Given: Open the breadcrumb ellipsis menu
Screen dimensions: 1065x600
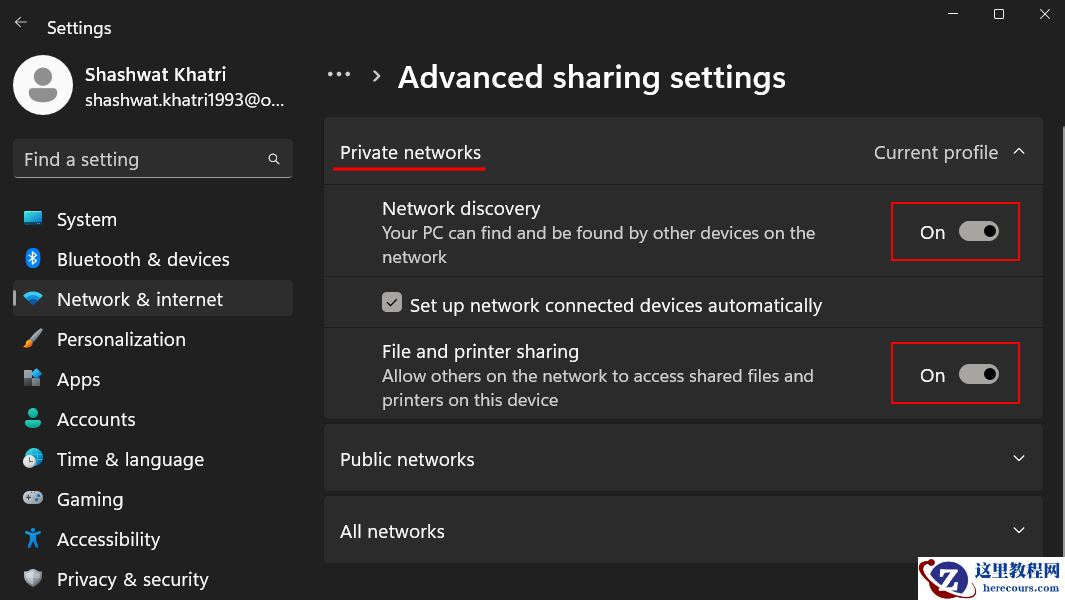Looking at the screenshot, I should pyautogui.click(x=339, y=75).
